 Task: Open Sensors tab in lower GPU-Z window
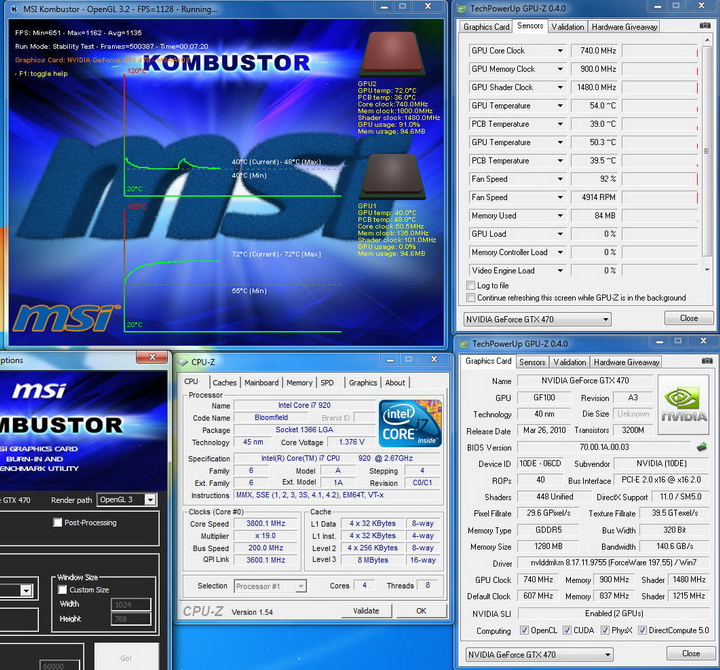click(532, 362)
